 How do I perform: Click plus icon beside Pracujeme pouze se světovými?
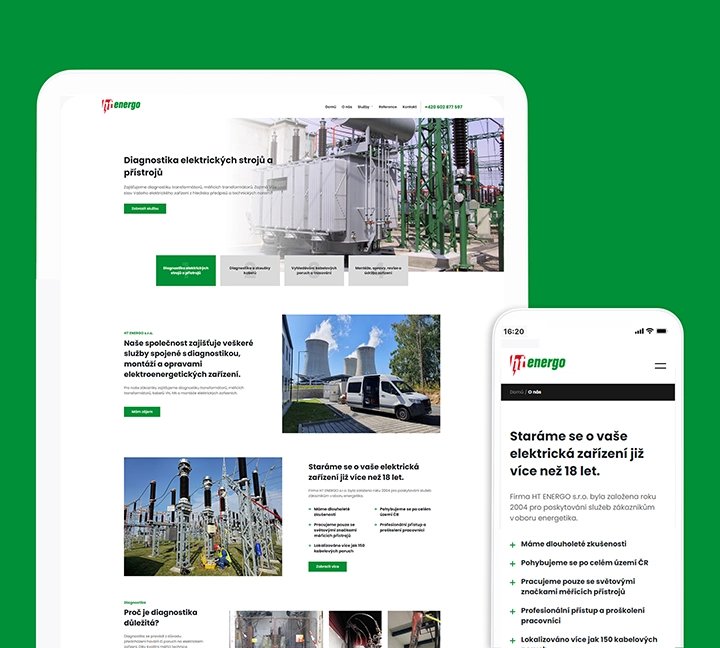pos(512,582)
